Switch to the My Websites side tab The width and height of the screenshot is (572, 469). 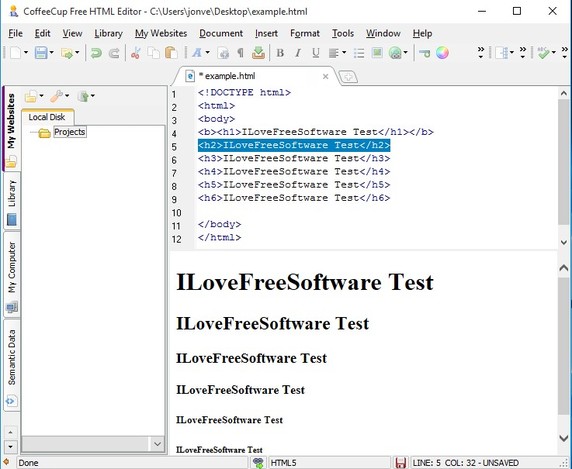pyautogui.click(x=11, y=128)
